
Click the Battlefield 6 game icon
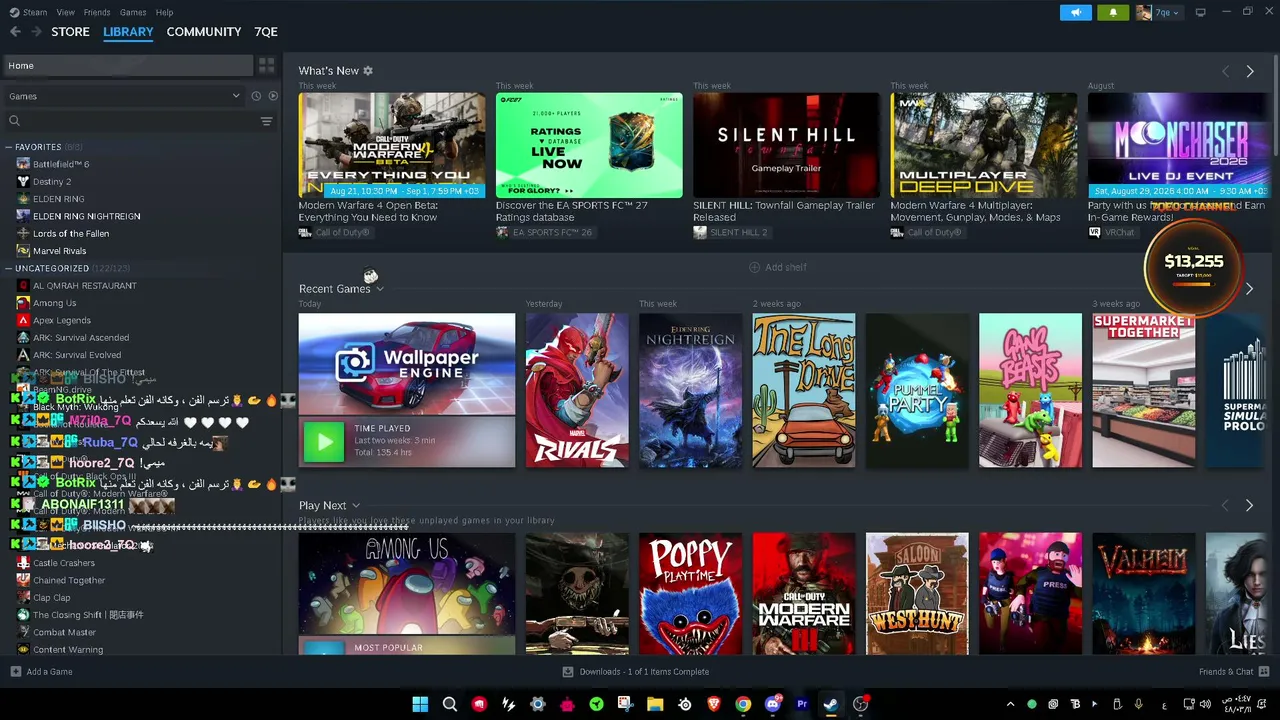pyautogui.click(x=24, y=164)
